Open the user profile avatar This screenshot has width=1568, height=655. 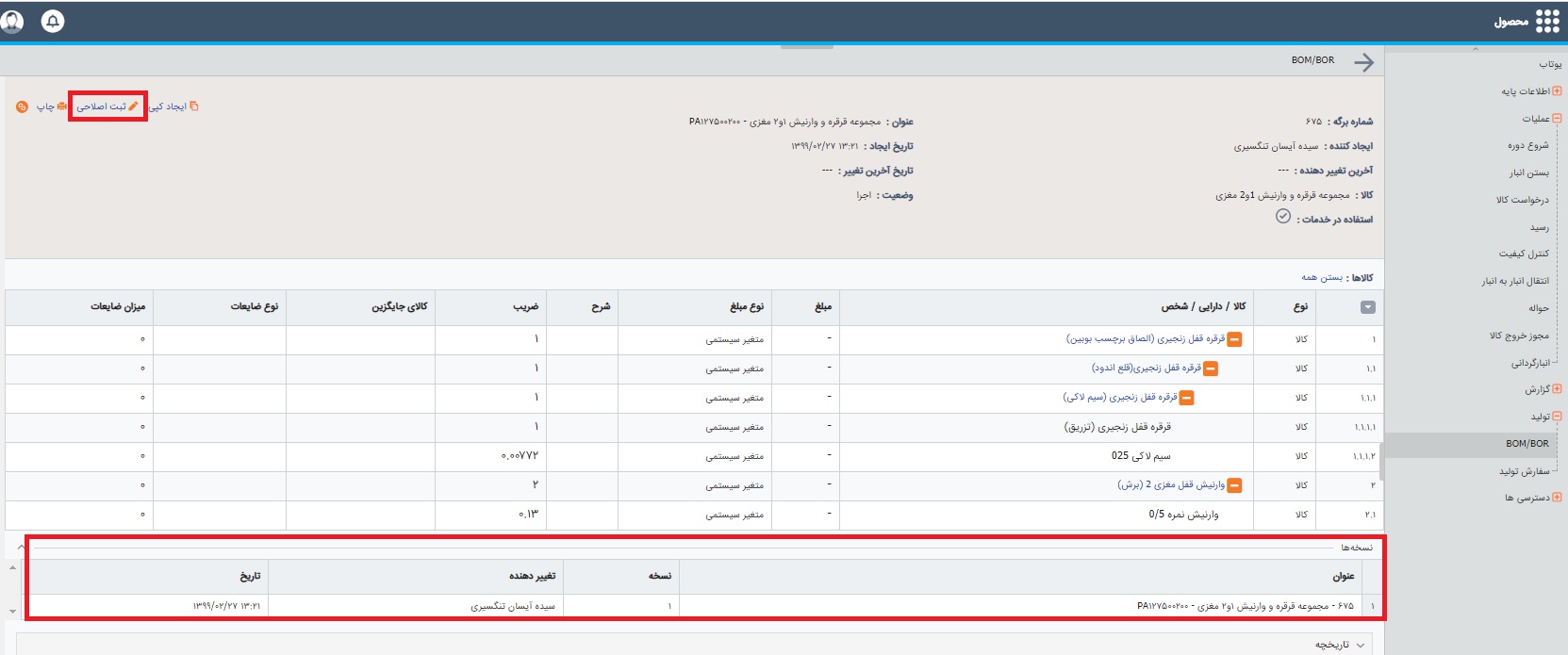coord(12,21)
